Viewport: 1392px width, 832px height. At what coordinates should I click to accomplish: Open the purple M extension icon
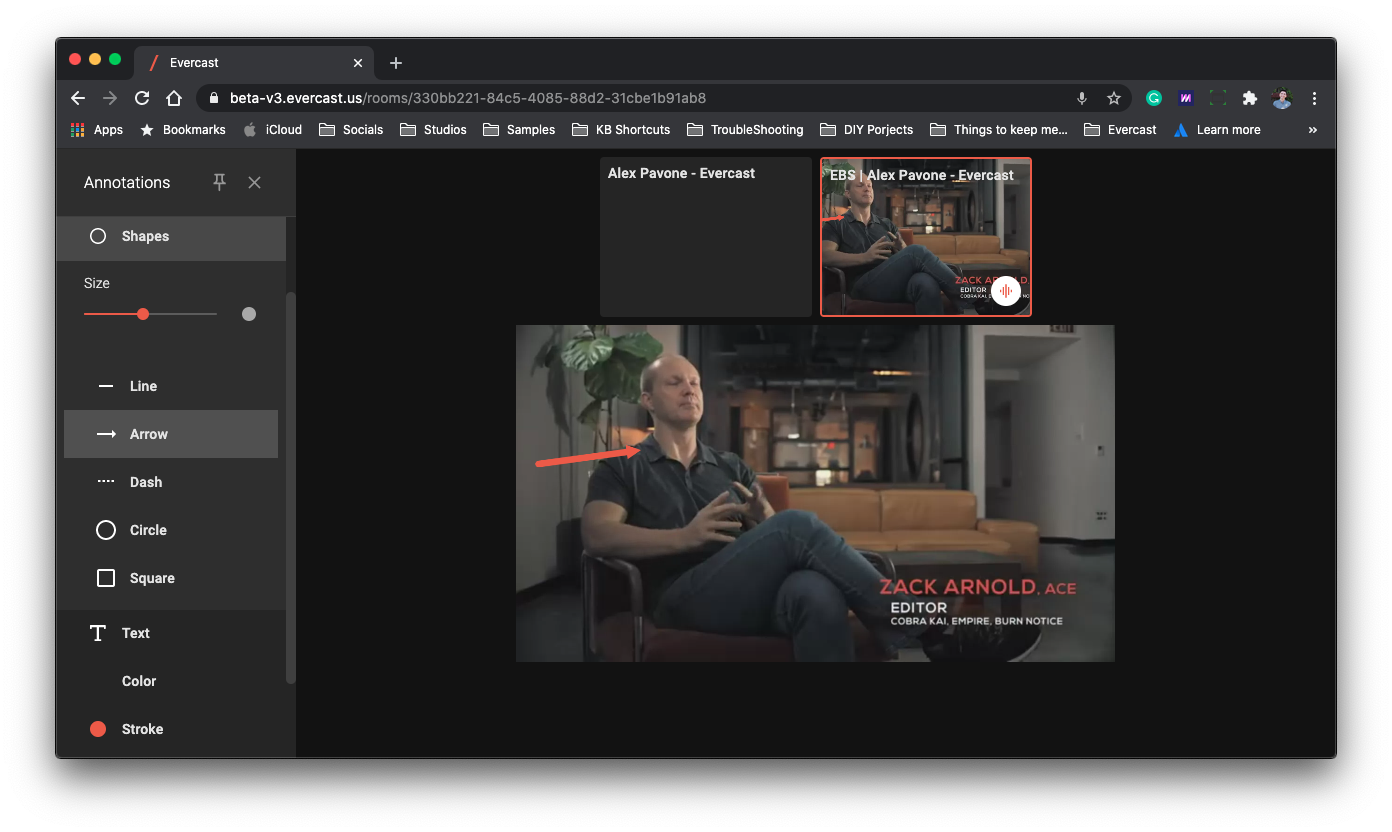[x=1186, y=98]
